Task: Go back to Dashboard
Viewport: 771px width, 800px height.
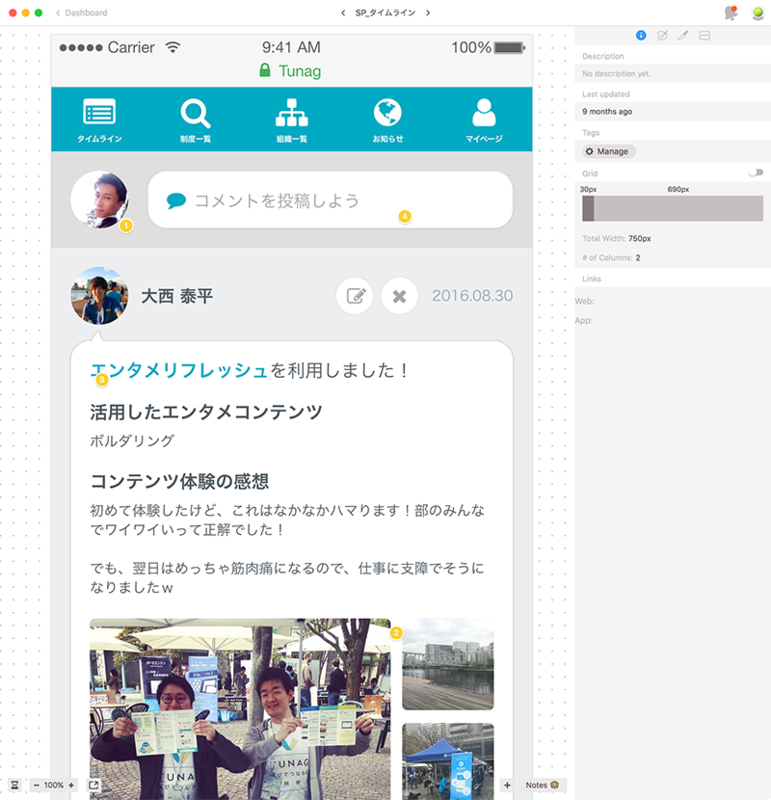Action: click(82, 13)
